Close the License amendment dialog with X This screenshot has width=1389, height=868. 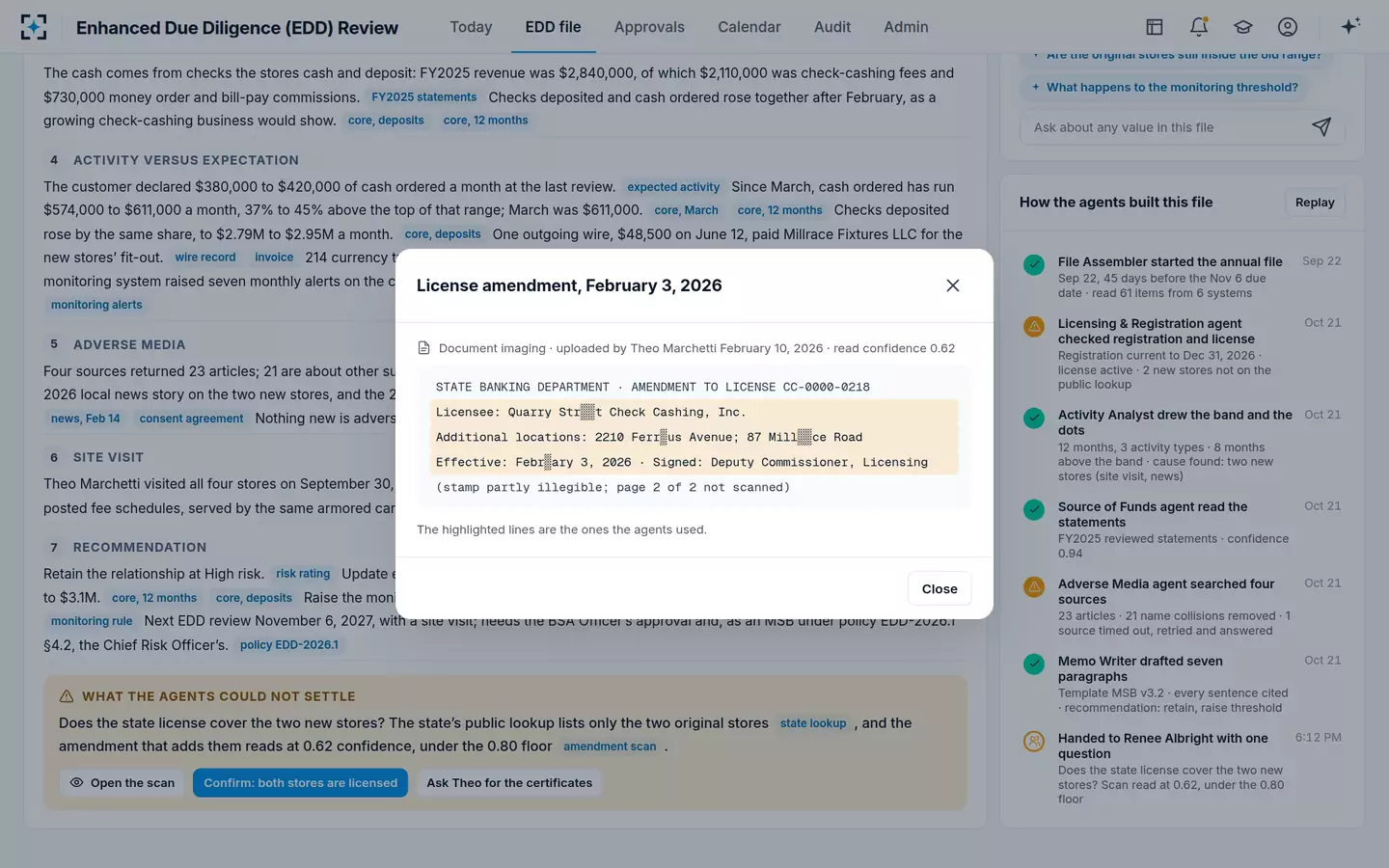pos(953,285)
